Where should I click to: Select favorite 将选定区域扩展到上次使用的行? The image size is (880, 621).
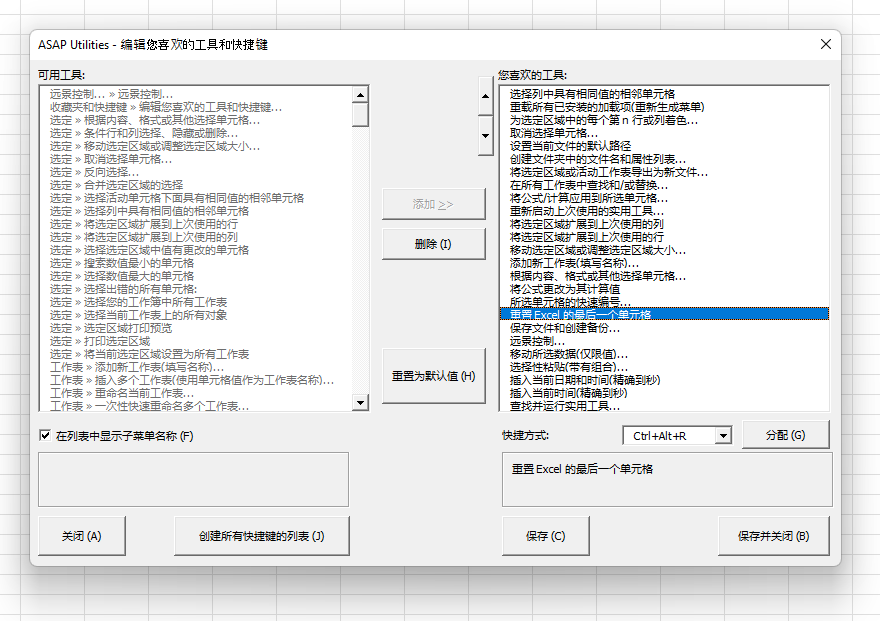click(586, 237)
